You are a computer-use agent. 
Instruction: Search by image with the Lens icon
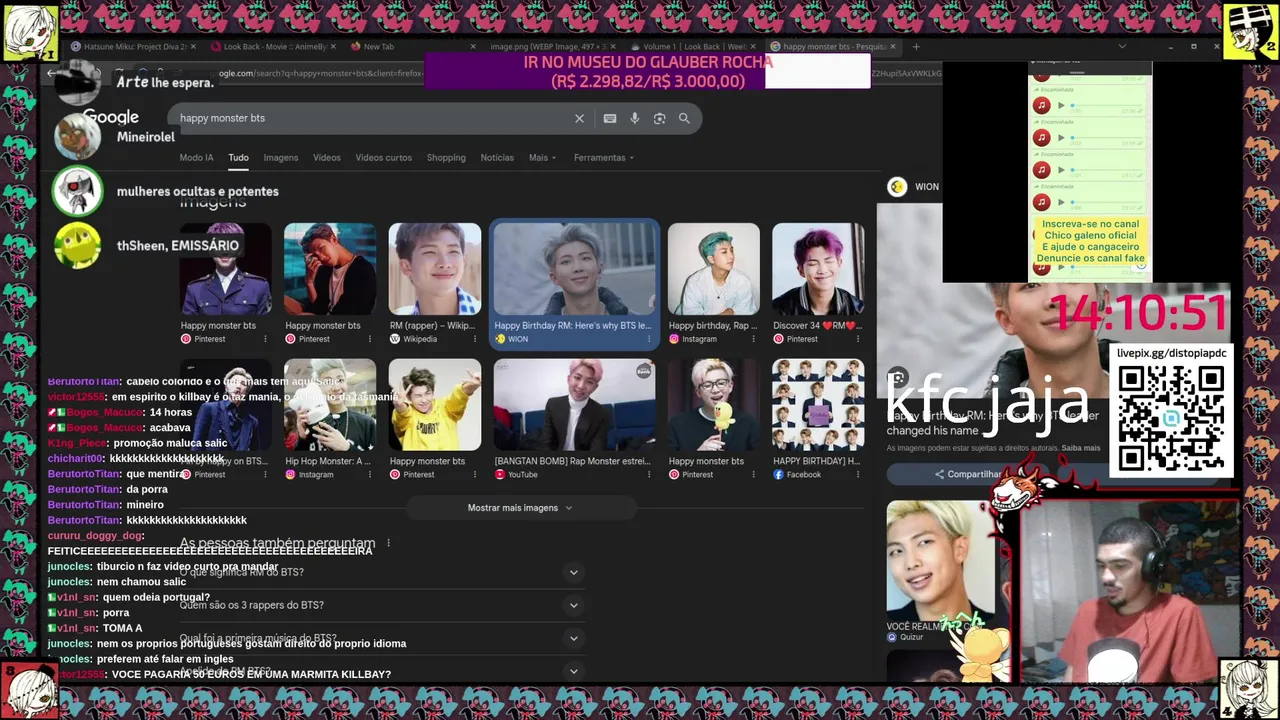coord(659,118)
